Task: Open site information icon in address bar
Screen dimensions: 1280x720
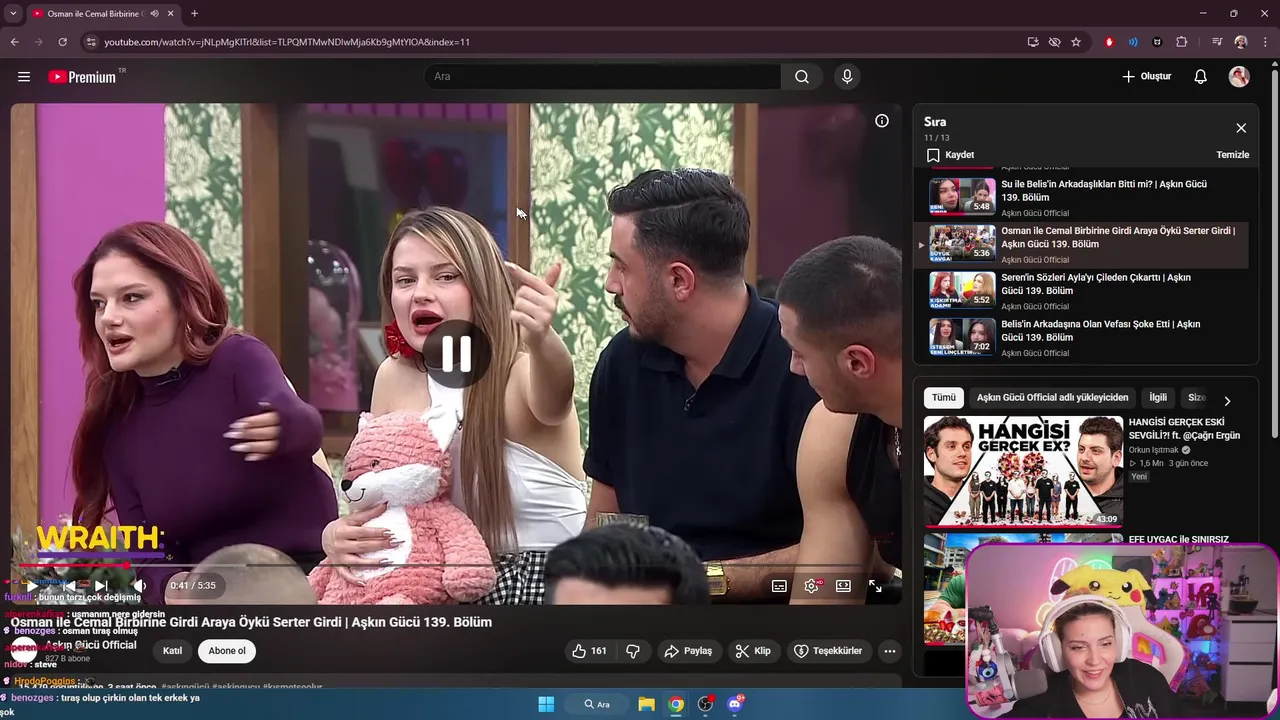Action: (91, 42)
